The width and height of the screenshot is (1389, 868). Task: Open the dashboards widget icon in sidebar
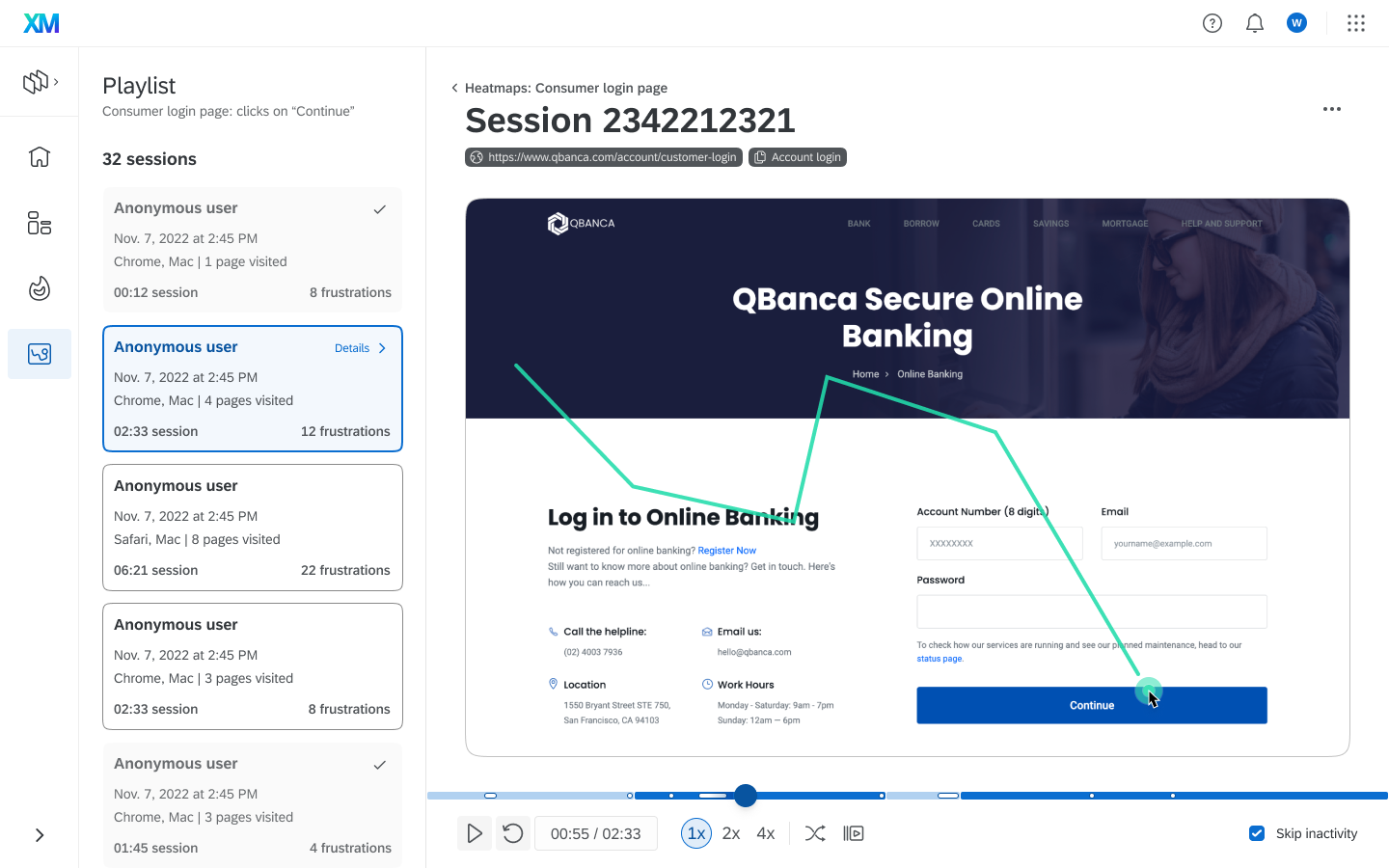click(x=40, y=223)
